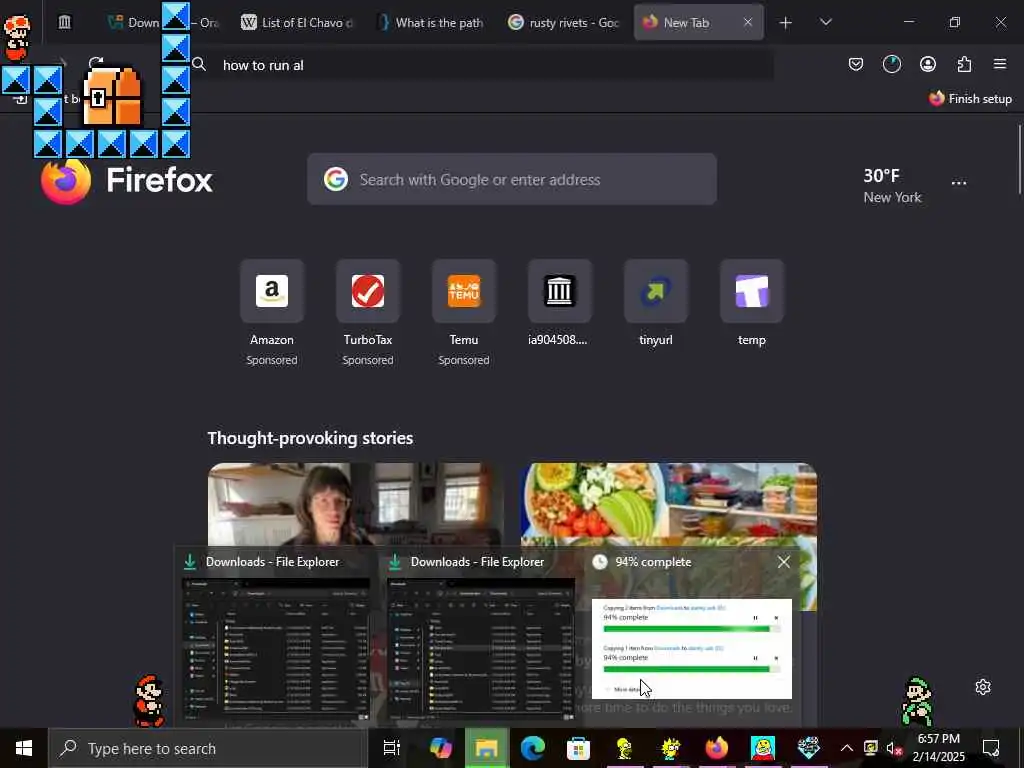Open weather widget three-dot options menu
The height and width of the screenshot is (768, 1024).
959,183
